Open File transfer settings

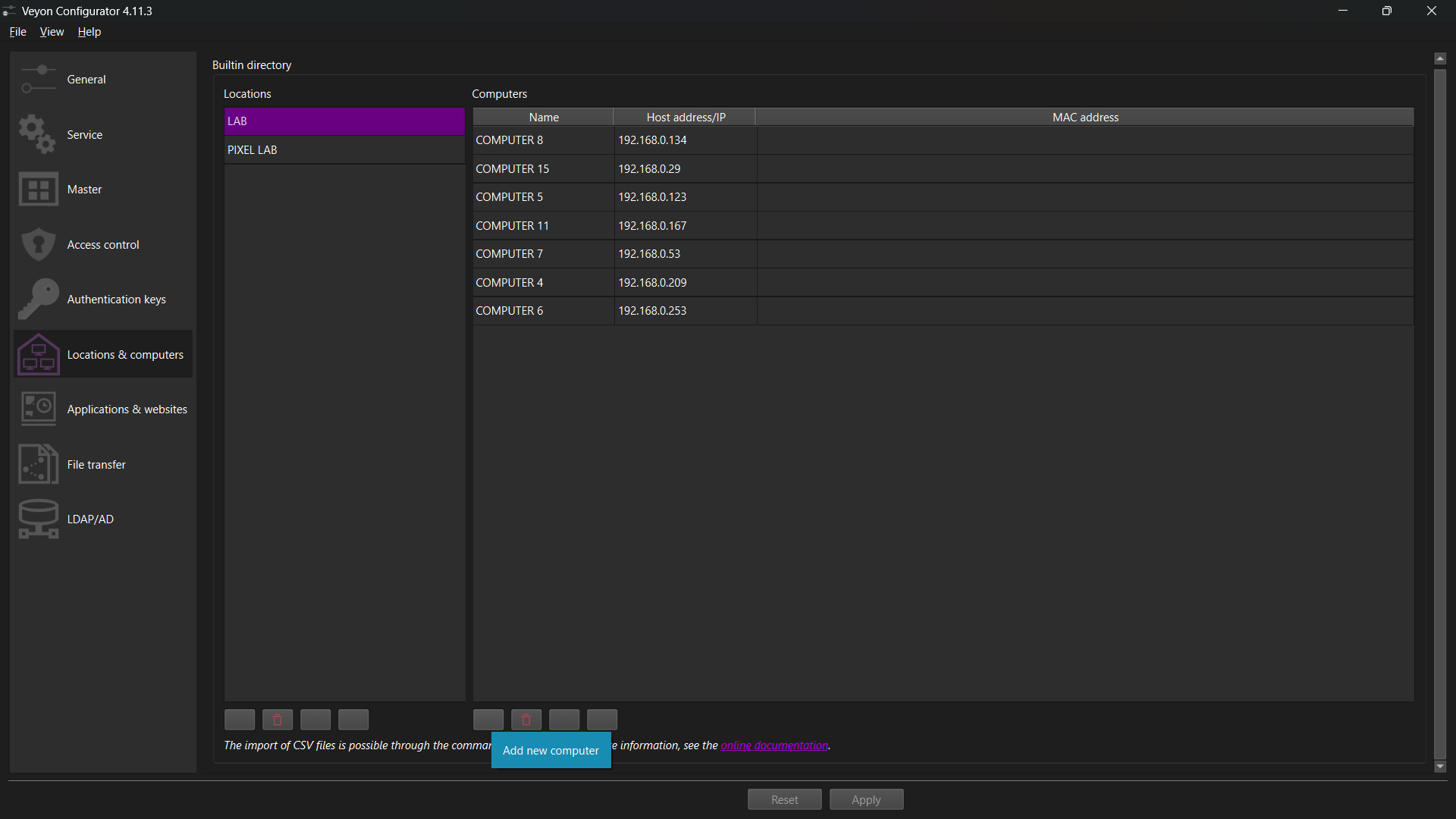tap(102, 464)
